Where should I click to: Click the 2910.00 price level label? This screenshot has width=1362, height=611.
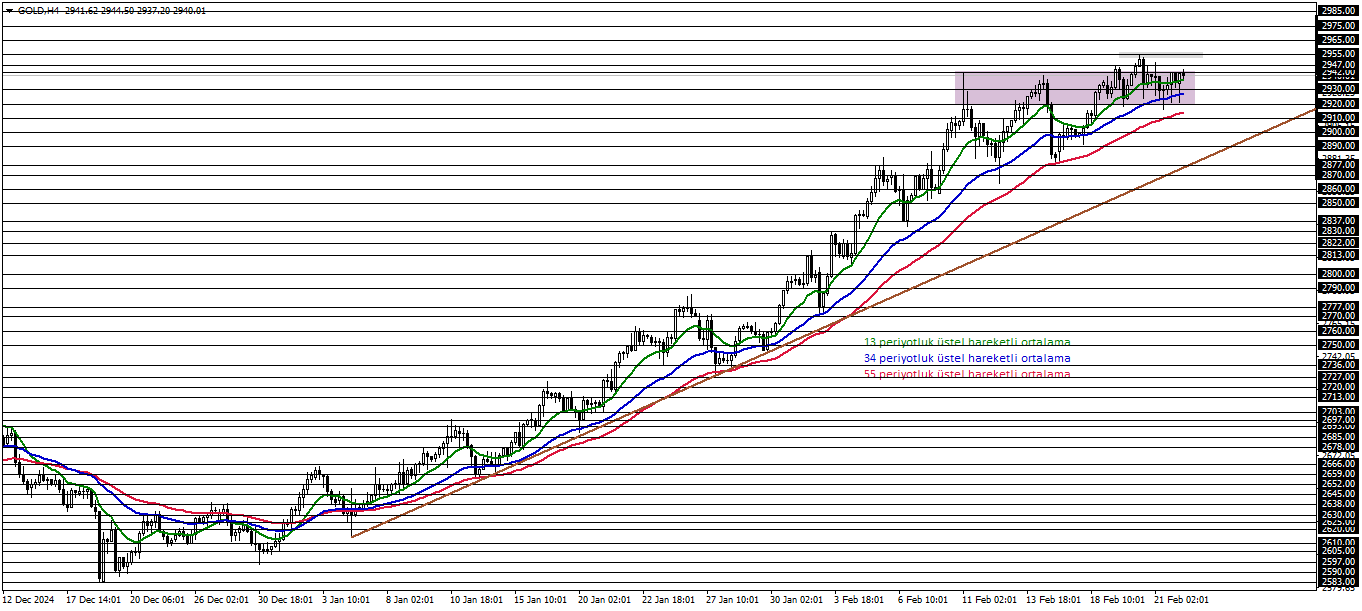1339,118
